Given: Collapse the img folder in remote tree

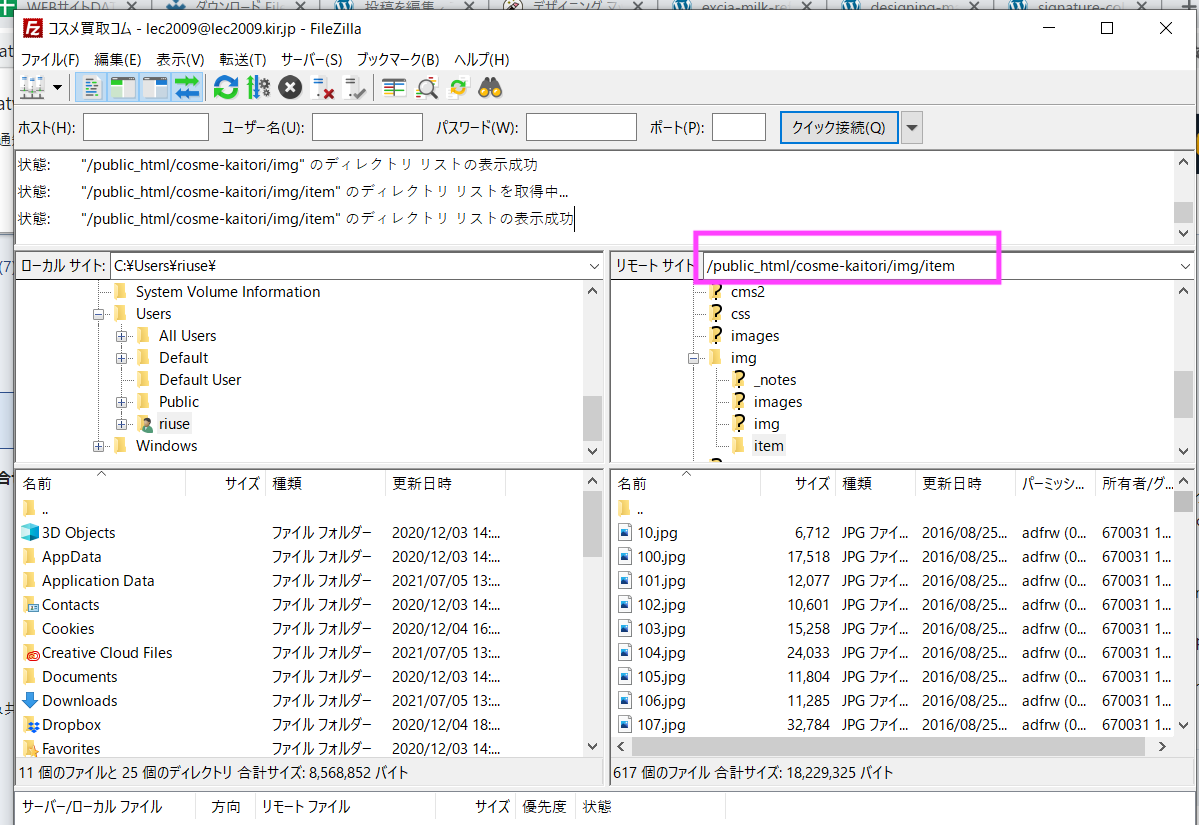Looking at the screenshot, I should 693,358.
